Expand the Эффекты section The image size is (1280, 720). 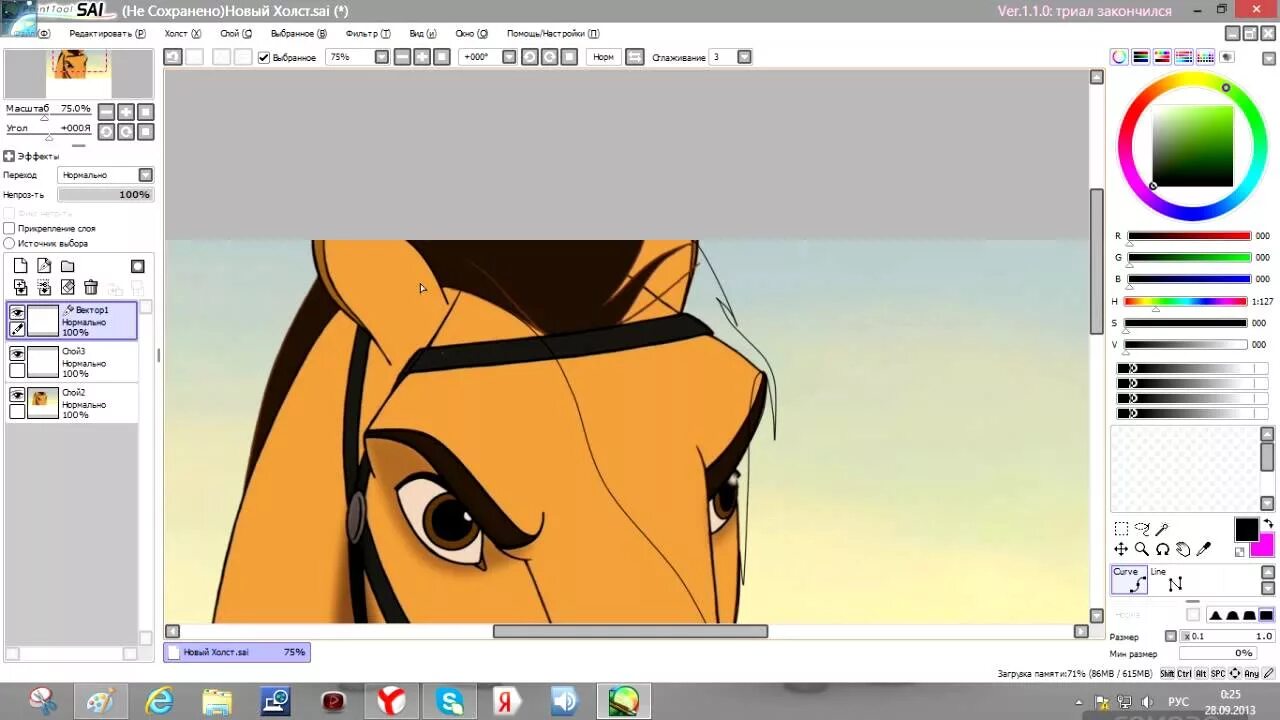point(9,156)
